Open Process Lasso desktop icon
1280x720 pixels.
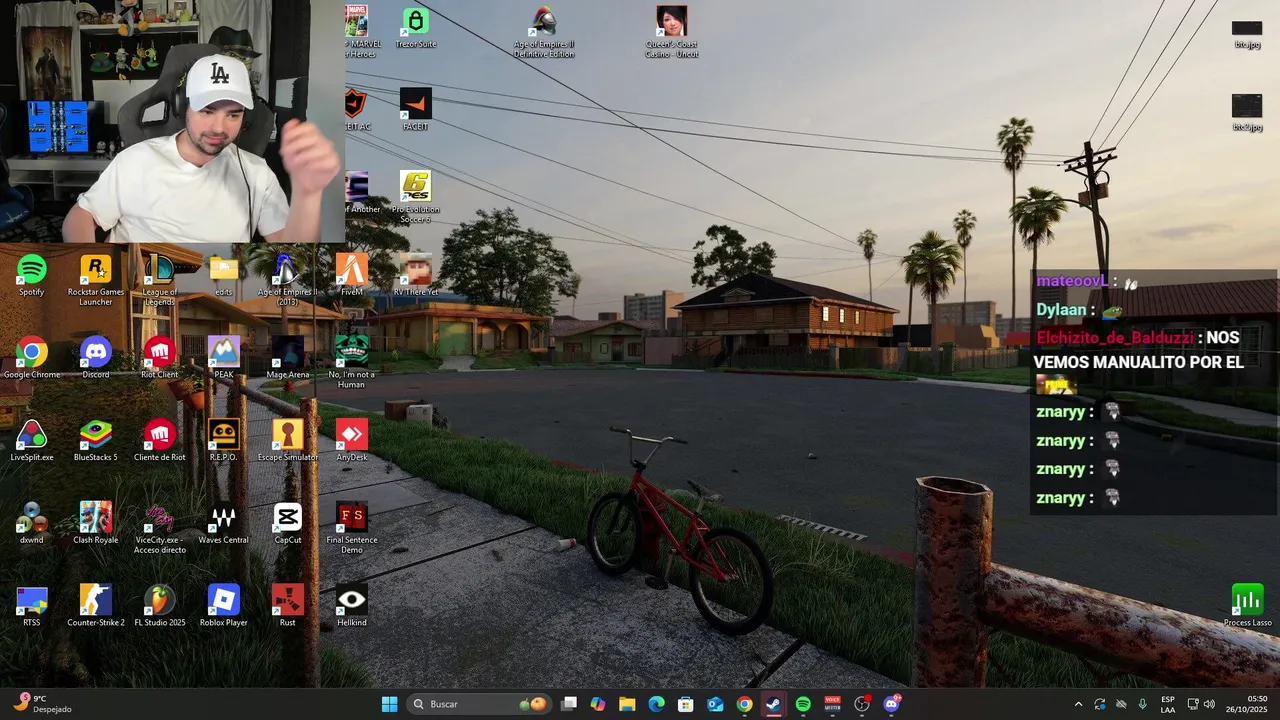tap(1247, 606)
